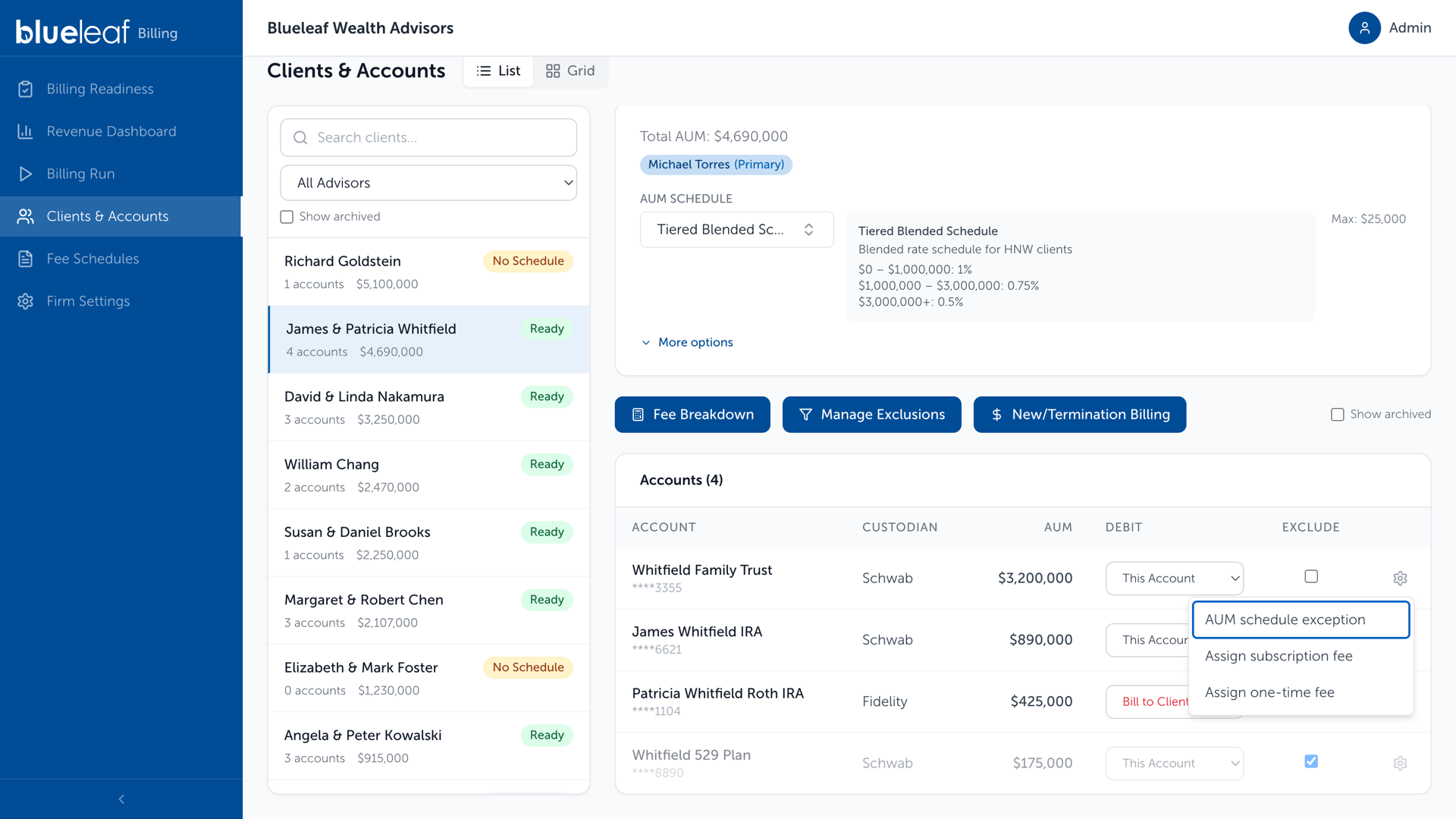Click No Schedule badge for Richard Goldstein
1456x819 pixels.
pos(528,261)
